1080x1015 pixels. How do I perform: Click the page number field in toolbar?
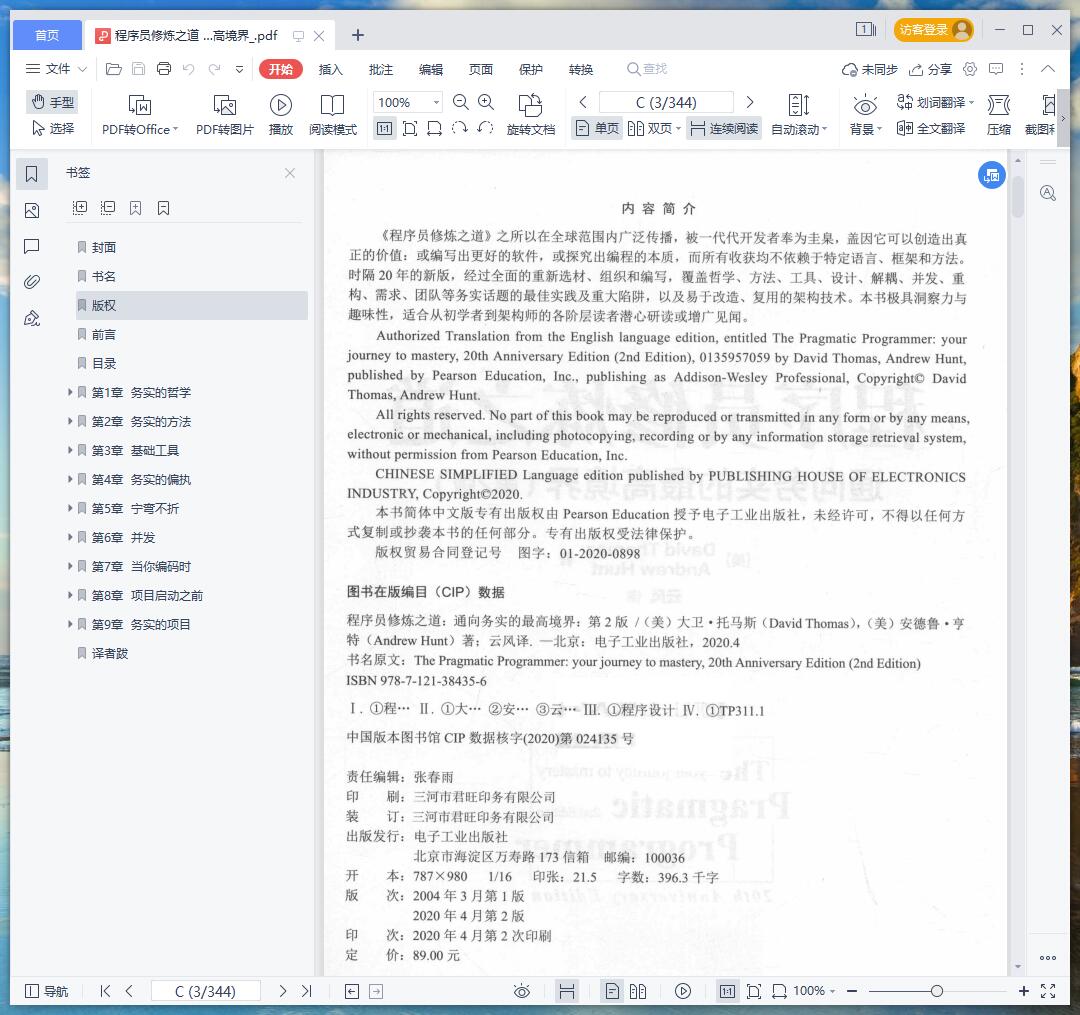point(666,103)
